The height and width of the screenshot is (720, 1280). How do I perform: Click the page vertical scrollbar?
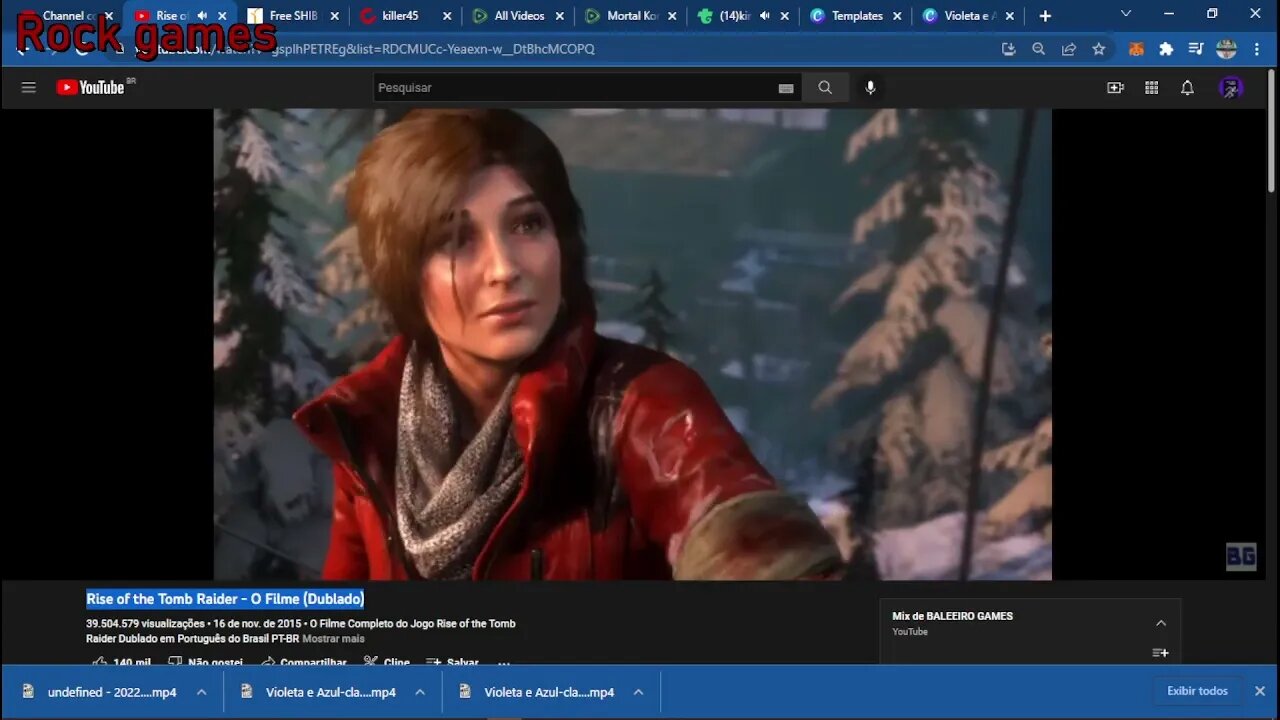tap(1272, 130)
